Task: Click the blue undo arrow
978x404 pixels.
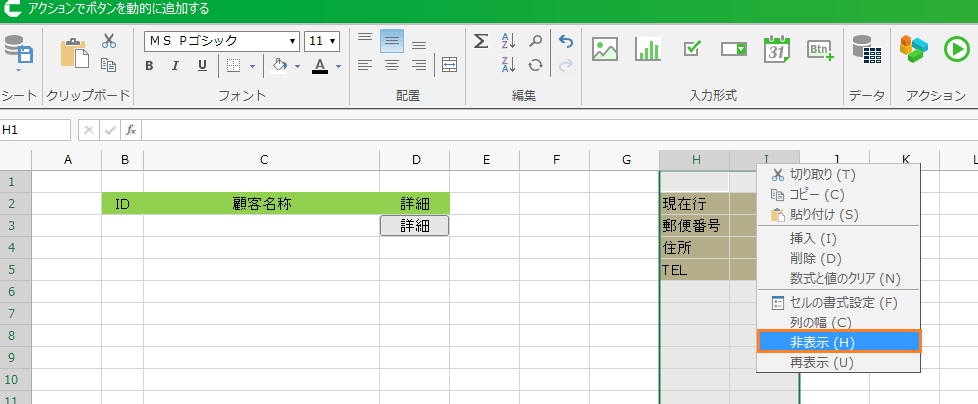Action: [566, 41]
